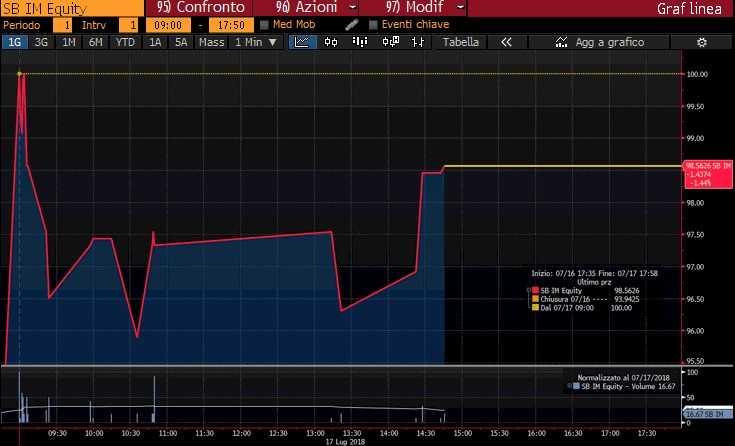Open the 1 Min interval dropdown

(254, 43)
